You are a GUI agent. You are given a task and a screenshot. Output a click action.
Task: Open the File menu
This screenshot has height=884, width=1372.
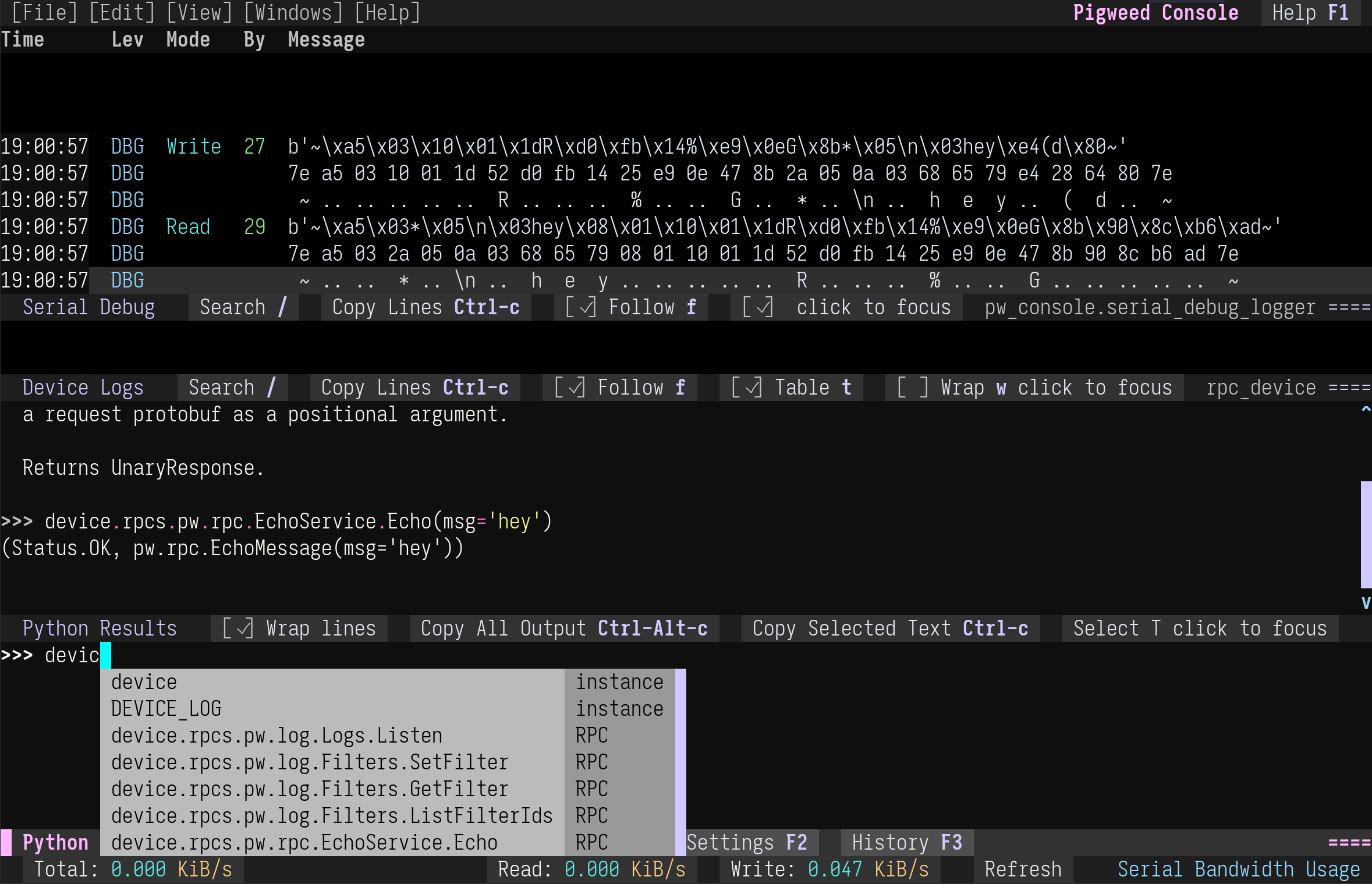(45, 12)
